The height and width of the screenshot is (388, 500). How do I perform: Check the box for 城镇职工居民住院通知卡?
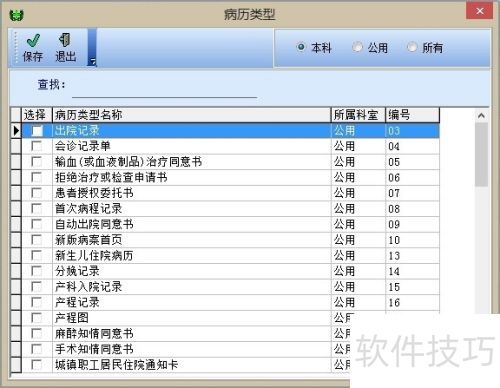(36, 365)
